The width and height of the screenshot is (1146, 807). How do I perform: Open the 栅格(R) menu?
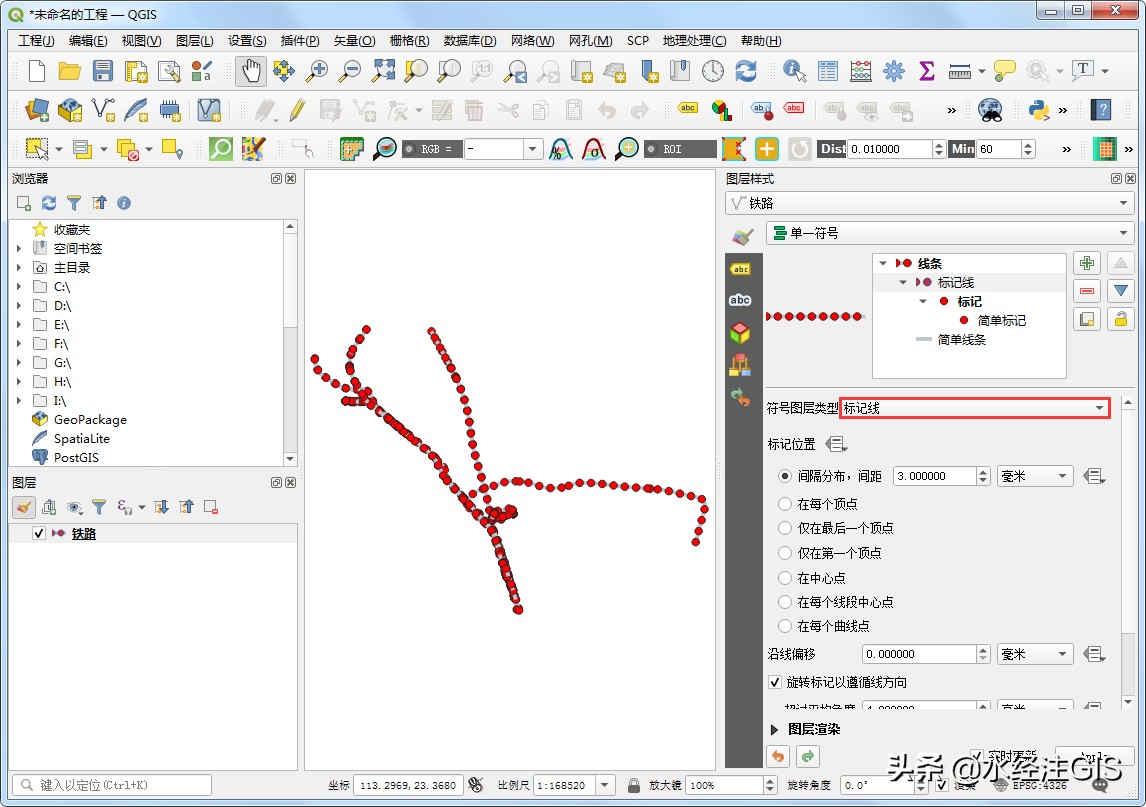coord(409,41)
